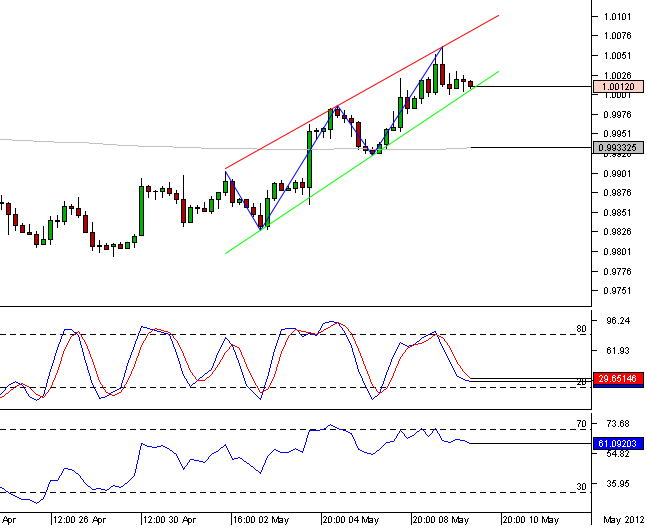Select the moving average value 0.993325

[x=618, y=147]
